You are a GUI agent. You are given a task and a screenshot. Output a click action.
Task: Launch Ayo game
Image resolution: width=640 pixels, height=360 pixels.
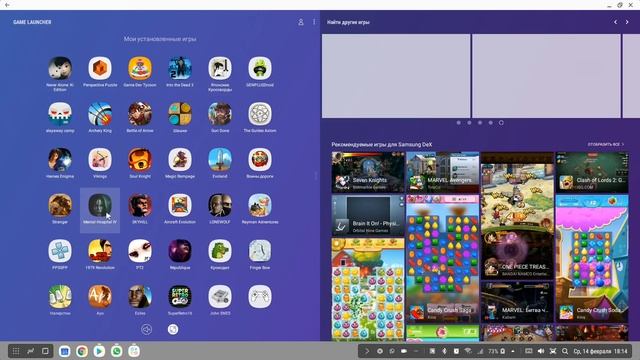tap(100, 297)
